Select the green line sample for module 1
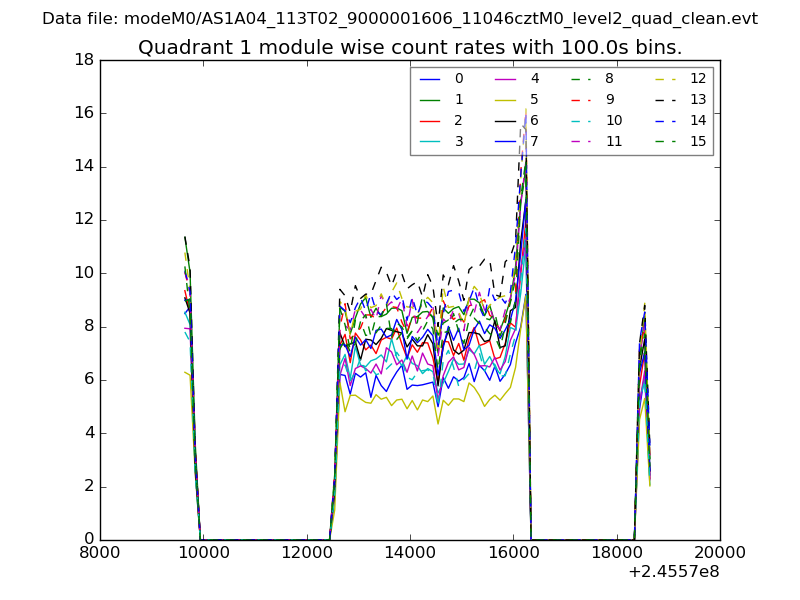Screen dimensions: 800x600 (431, 100)
